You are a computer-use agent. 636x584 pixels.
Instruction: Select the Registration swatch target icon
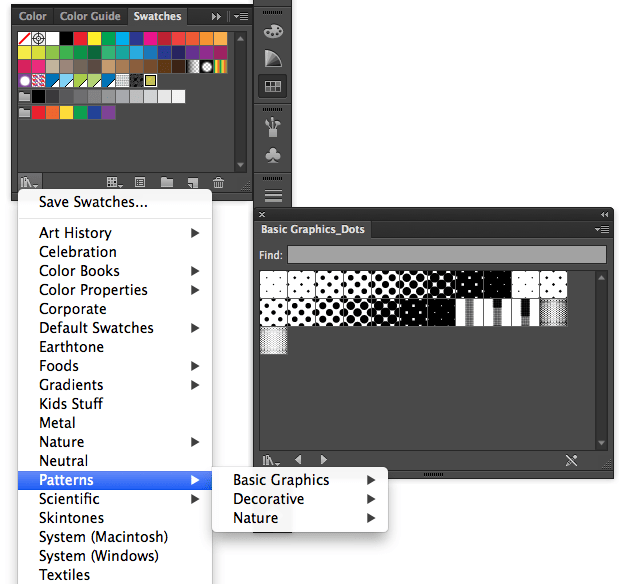(x=39, y=39)
